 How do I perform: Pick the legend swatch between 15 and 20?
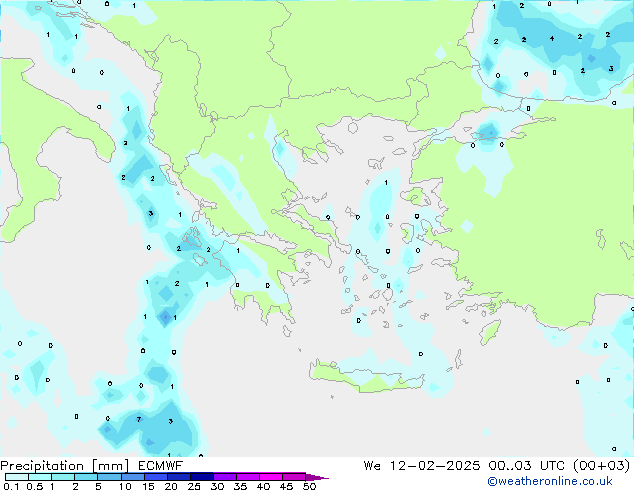(156, 477)
